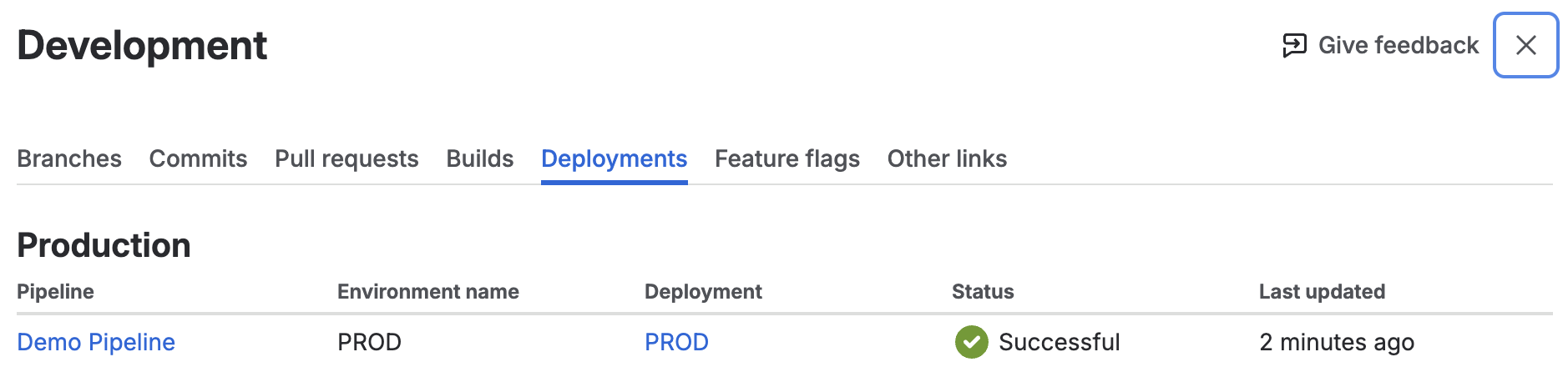Click the Production section heading
Image resolution: width=1568 pixels, height=367 pixels.
point(104,245)
